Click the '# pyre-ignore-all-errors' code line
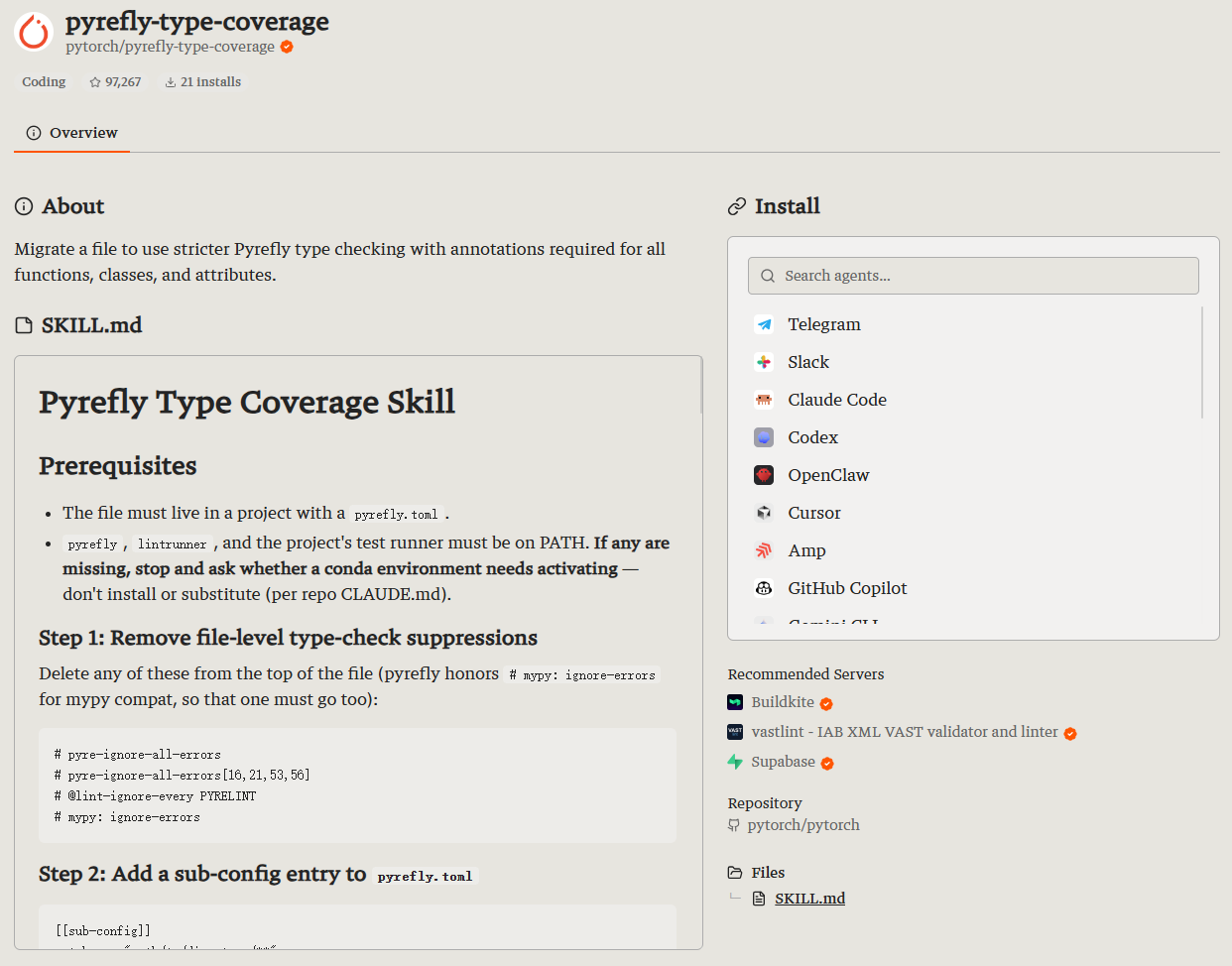The height and width of the screenshot is (966, 1232). click(x=137, y=755)
